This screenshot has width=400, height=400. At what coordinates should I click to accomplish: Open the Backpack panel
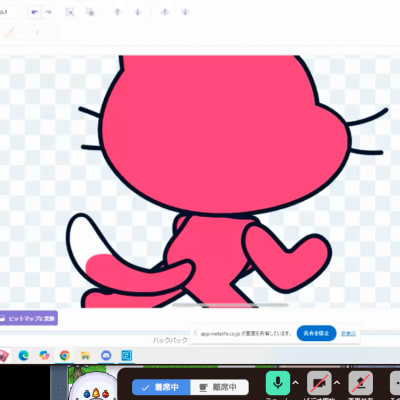coord(170,340)
